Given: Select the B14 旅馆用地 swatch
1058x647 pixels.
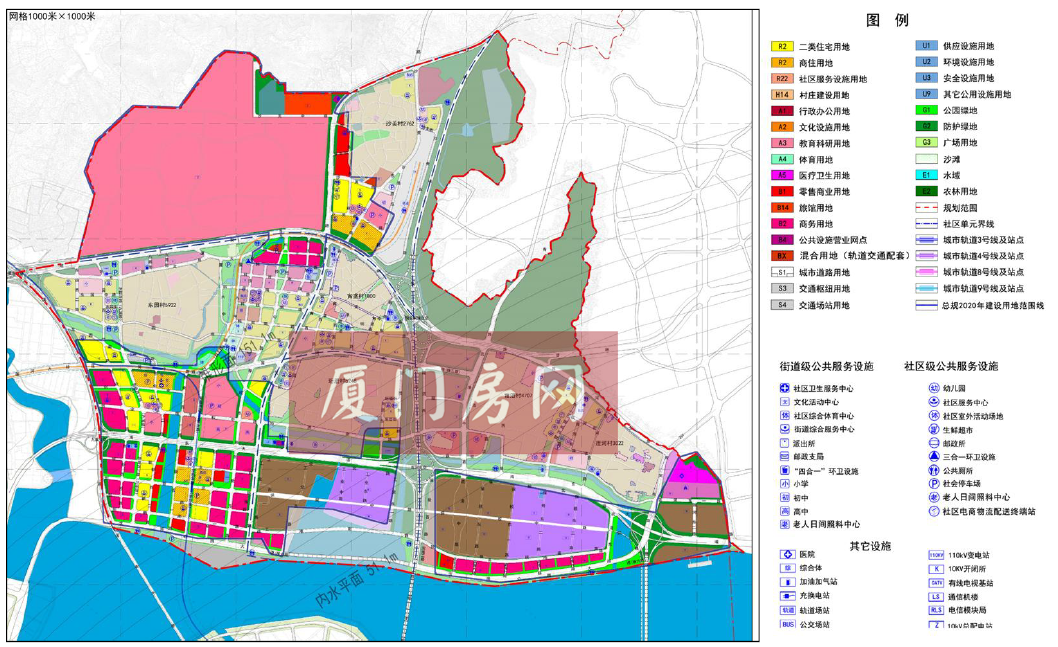Looking at the screenshot, I should coord(782,208).
